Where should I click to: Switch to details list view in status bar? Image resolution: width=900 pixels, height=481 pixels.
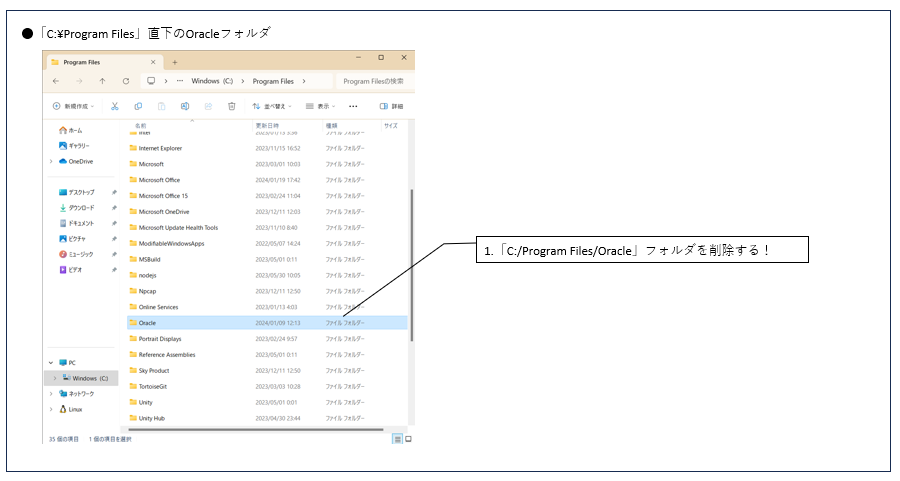(397, 439)
